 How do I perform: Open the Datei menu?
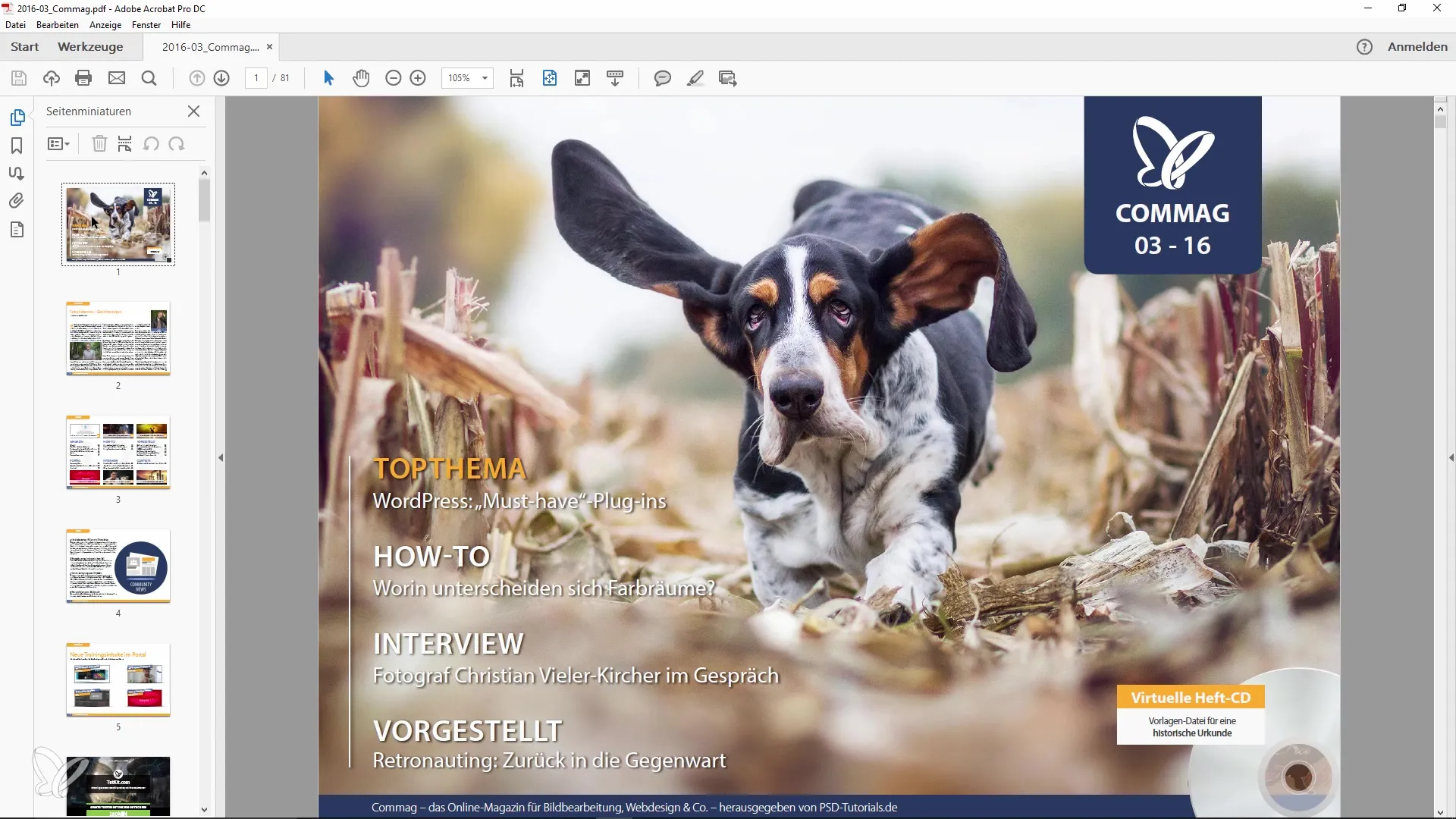pos(15,25)
